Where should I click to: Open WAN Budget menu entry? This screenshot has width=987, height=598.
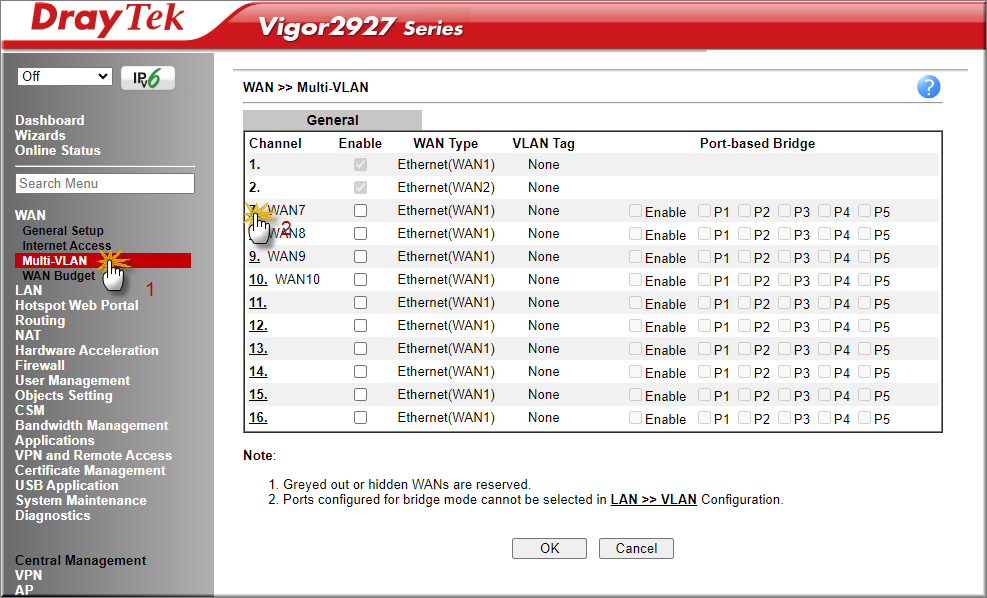pyautogui.click(x=59, y=276)
